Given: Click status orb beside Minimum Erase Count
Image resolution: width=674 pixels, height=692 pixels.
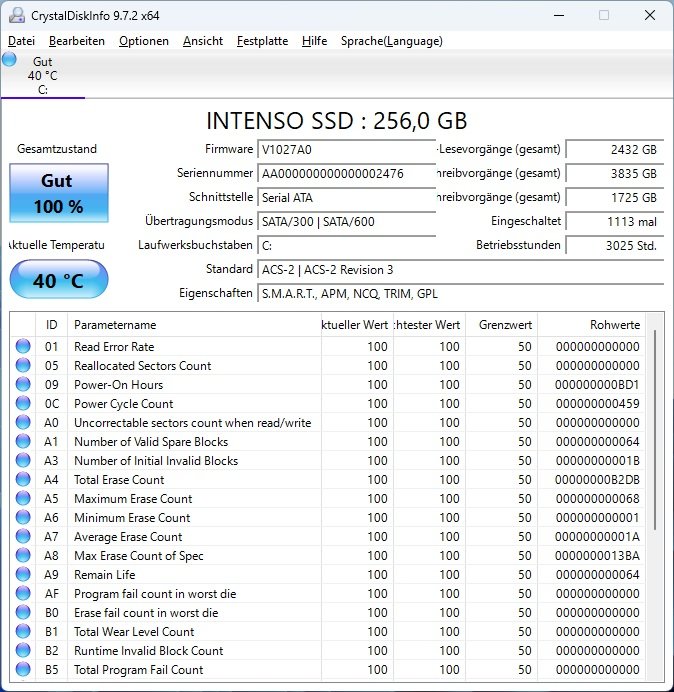Looking at the screenshot, I should (x=23, y=517).
